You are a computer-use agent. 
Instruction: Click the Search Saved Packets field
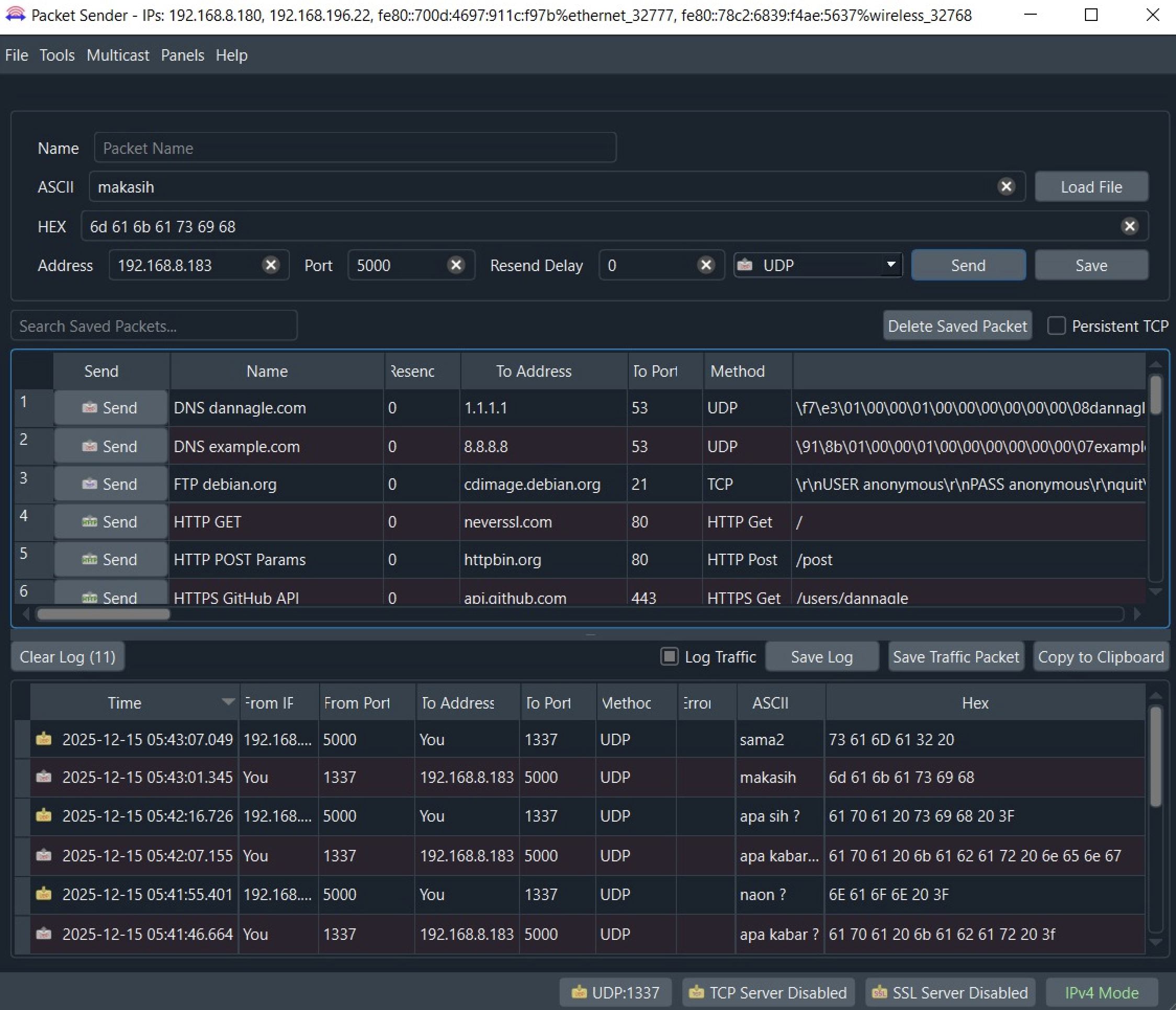[154, 326]
